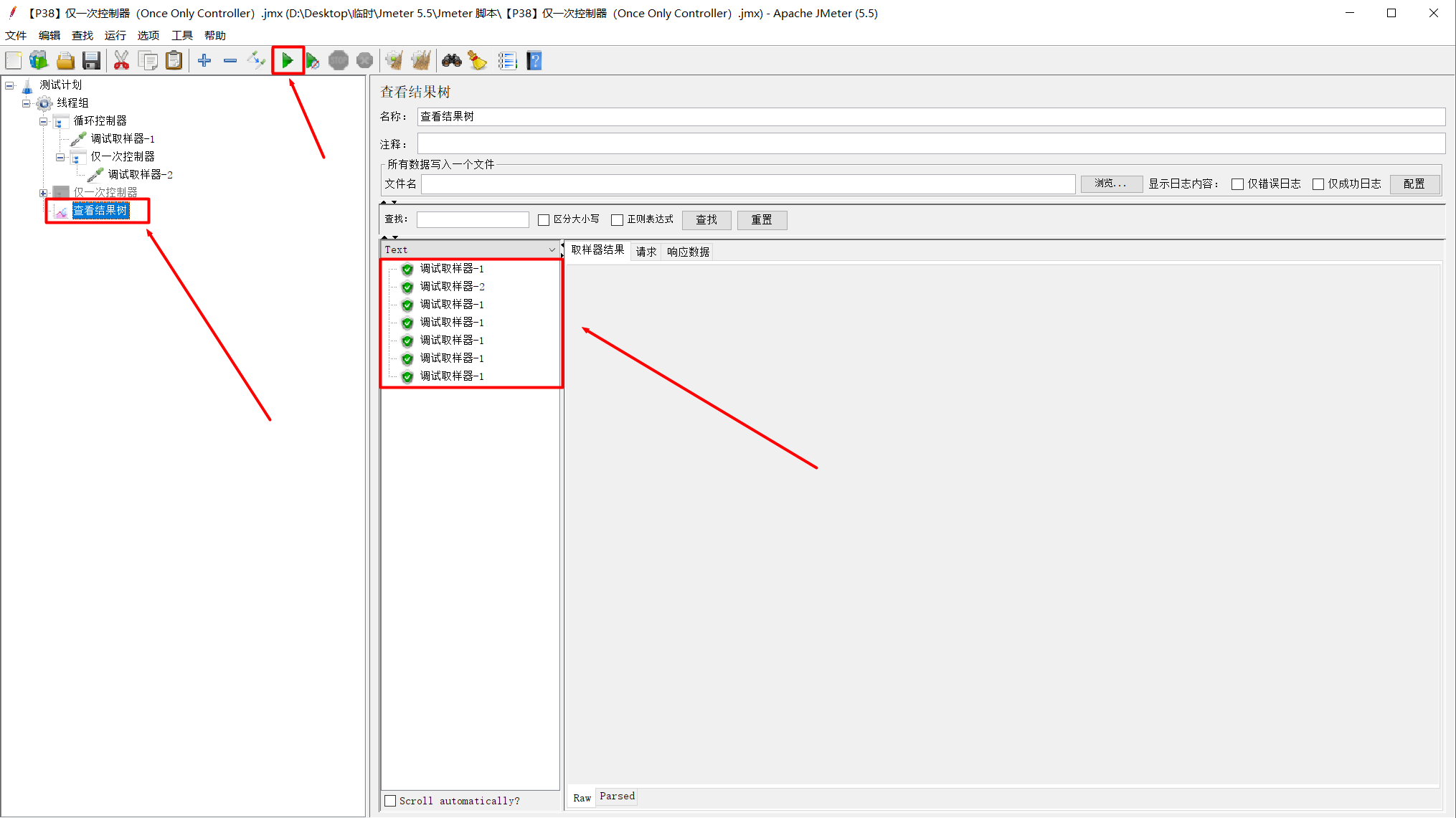Collapse the 循环控制器 tree node

[x=43, y=121]
